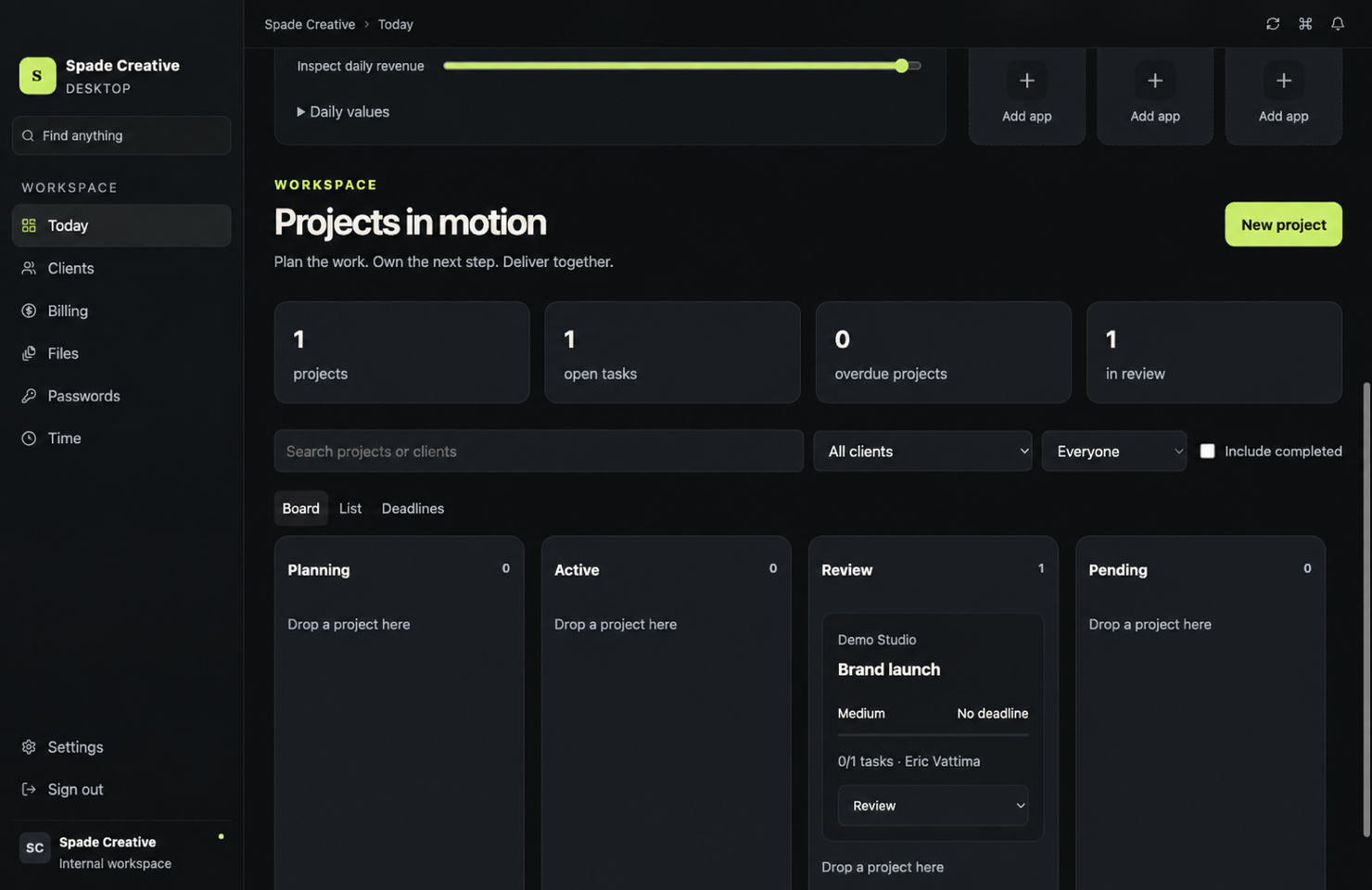Click the New project button

pos(1283,224)
